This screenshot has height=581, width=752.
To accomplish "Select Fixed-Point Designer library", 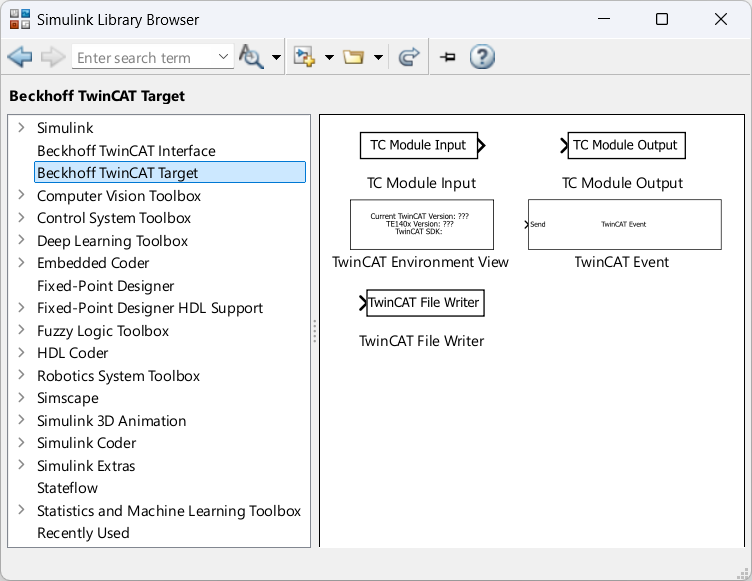I will pyautogui.click(x=106, y=286).
